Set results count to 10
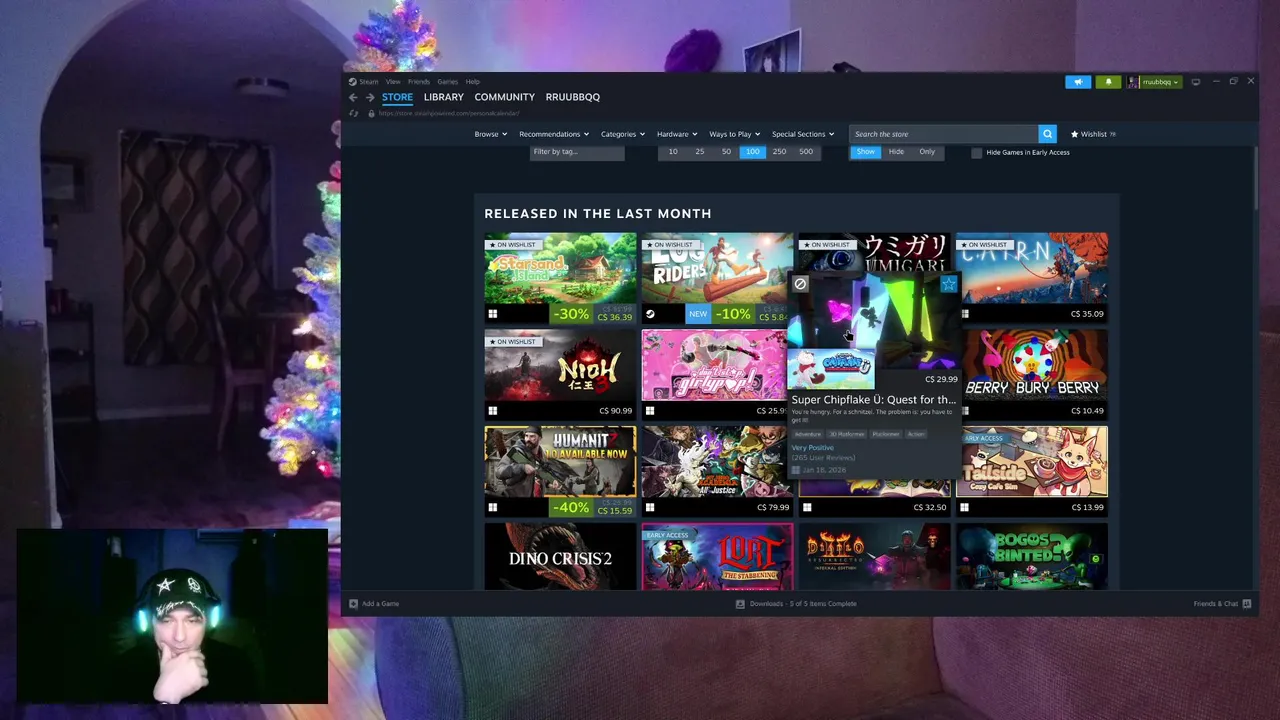The height and width of the screenshot is (720, 1280). click(x=673, y=152)
